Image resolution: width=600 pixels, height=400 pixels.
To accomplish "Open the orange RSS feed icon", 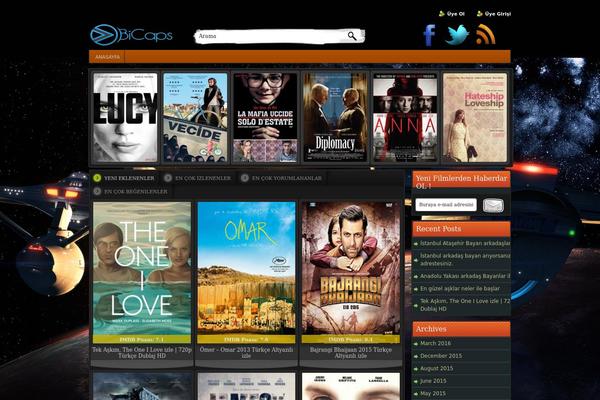I will pyautogui.click(x=486, y=34).
